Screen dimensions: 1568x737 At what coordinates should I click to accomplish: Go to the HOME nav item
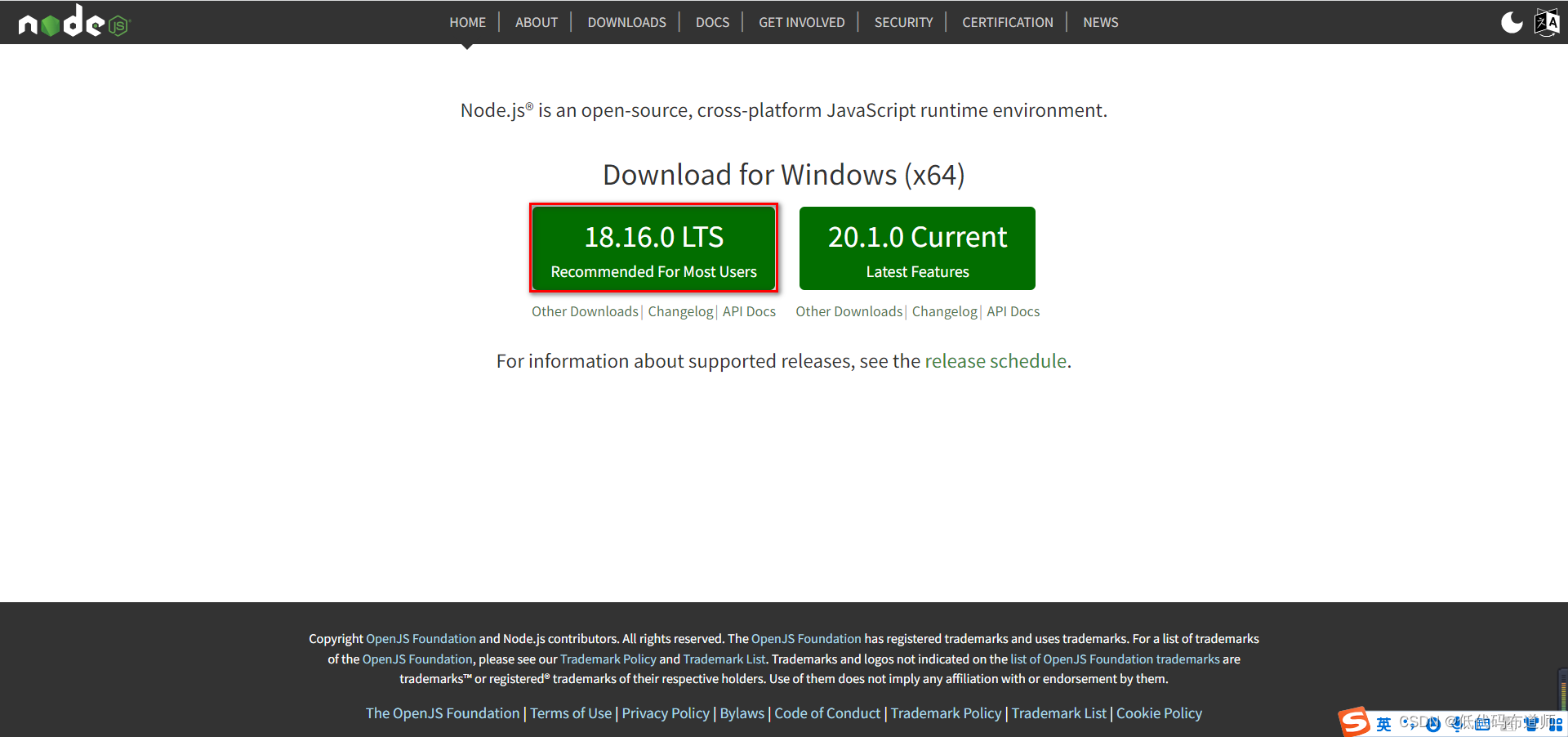click(467, 22)
